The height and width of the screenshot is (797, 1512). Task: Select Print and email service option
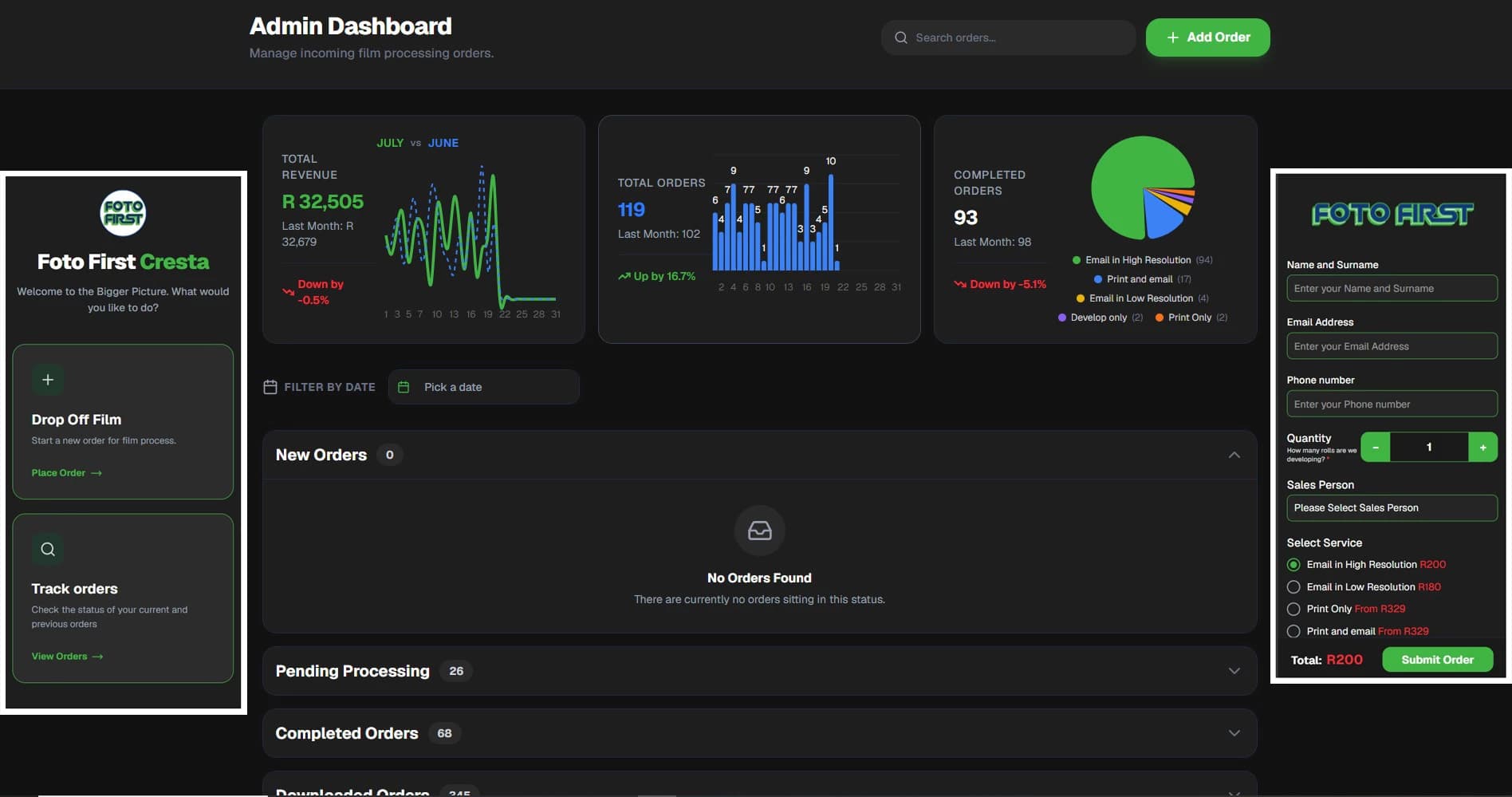pos(1293,631)
